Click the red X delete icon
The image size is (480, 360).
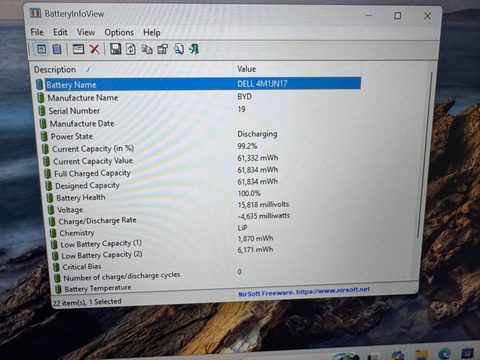(95, 49)
